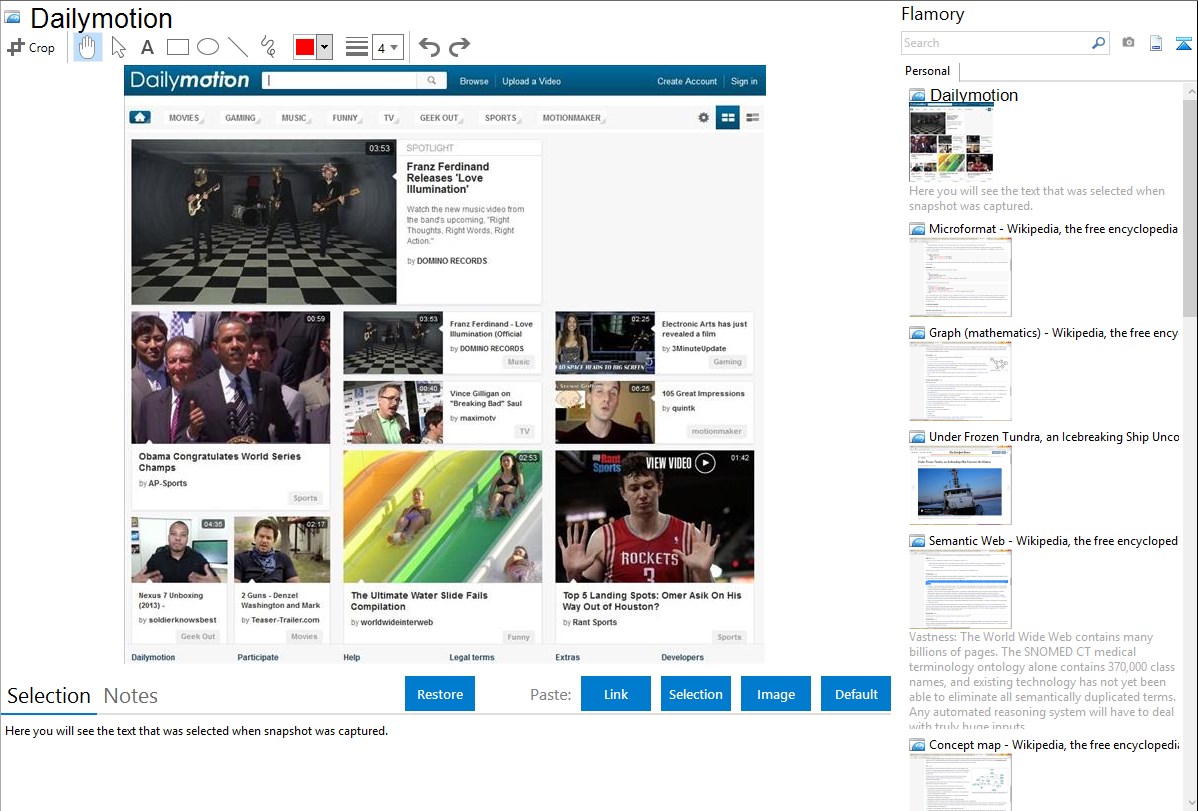Open the Graph (mathematics) snapshot thumbnail
1198x811 pixels.
click(960, 381)
